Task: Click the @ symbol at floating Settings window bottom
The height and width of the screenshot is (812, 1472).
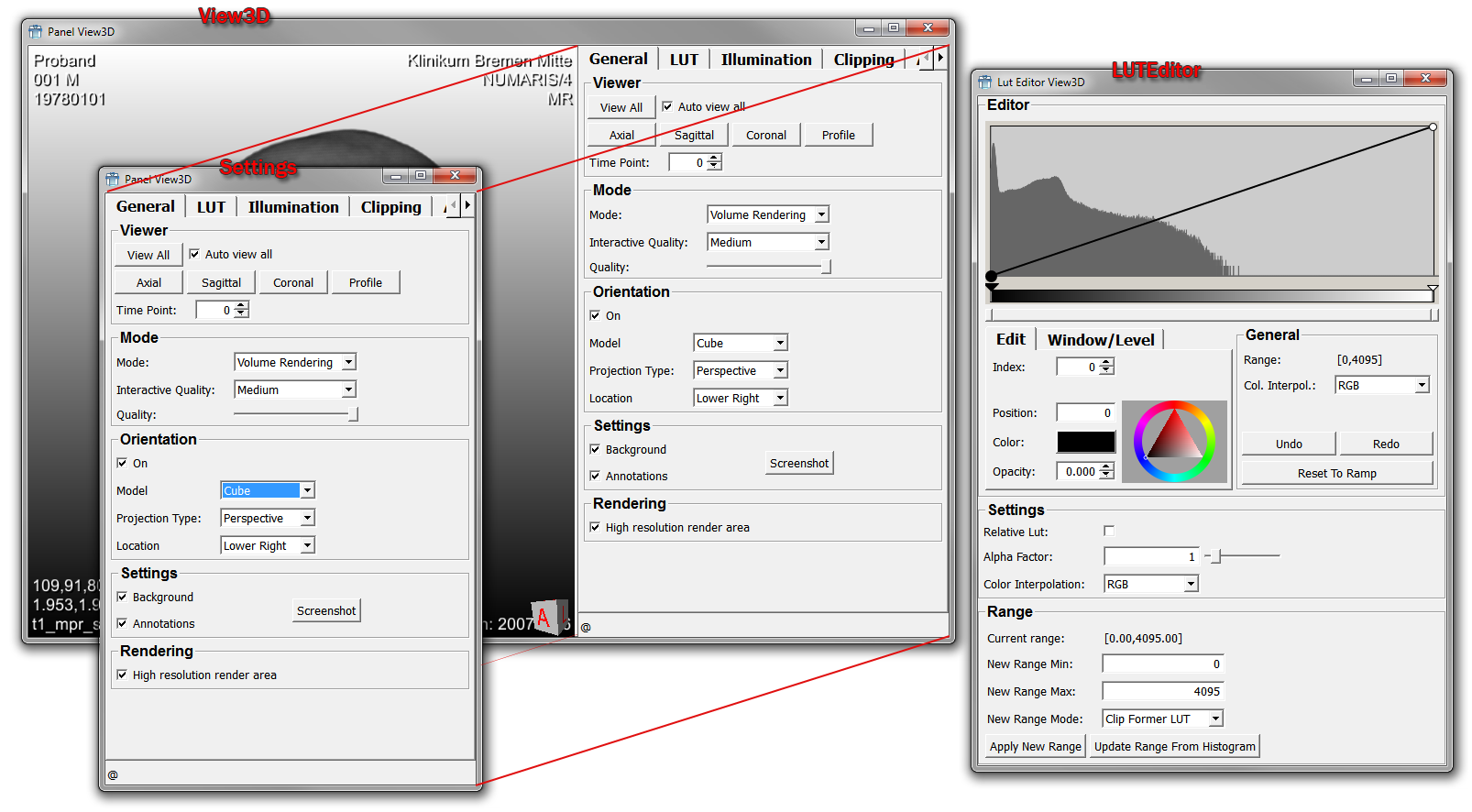Action: click(x=114, y=775)
